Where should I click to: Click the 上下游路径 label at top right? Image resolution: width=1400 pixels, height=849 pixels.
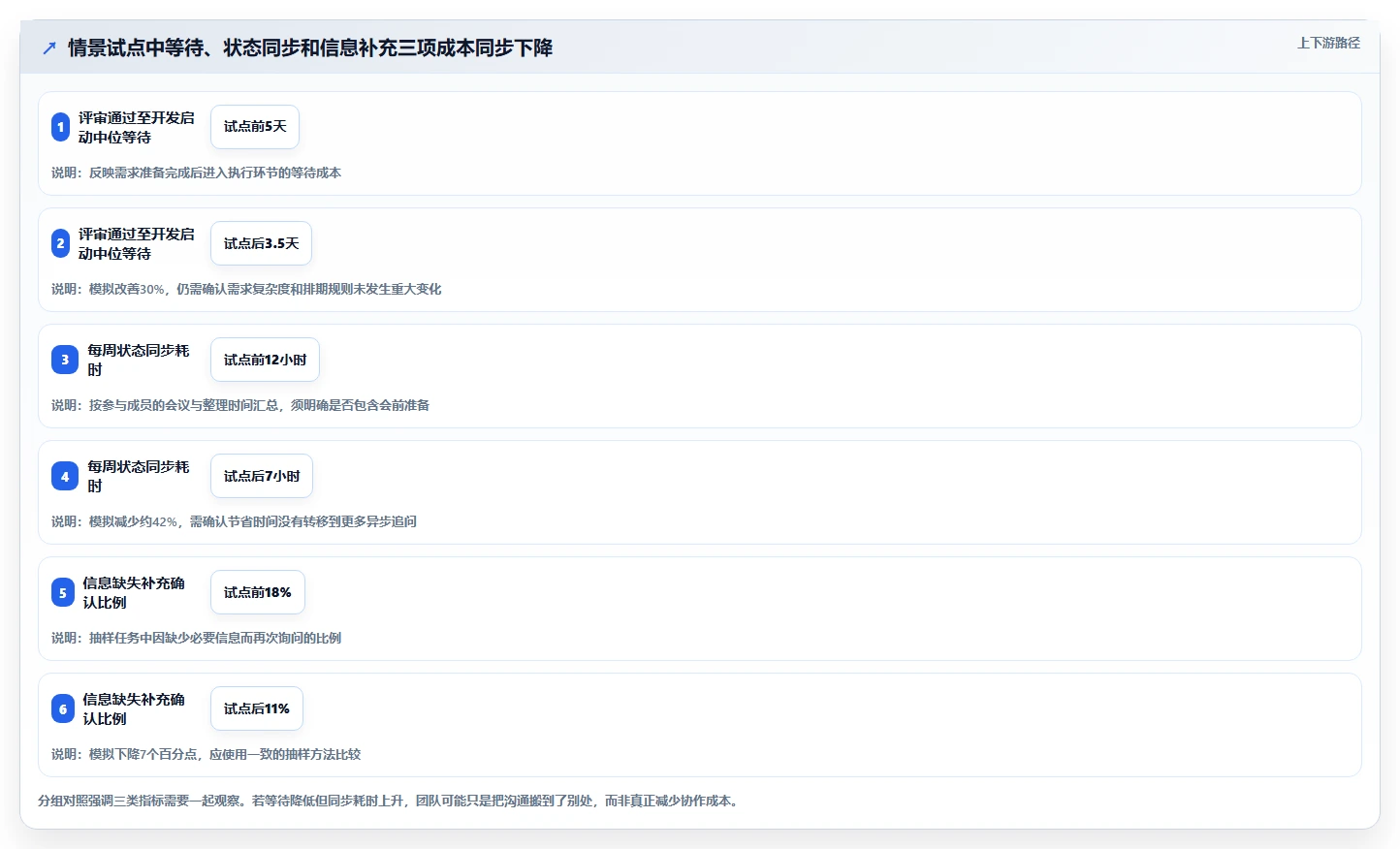pos(1328,43)
